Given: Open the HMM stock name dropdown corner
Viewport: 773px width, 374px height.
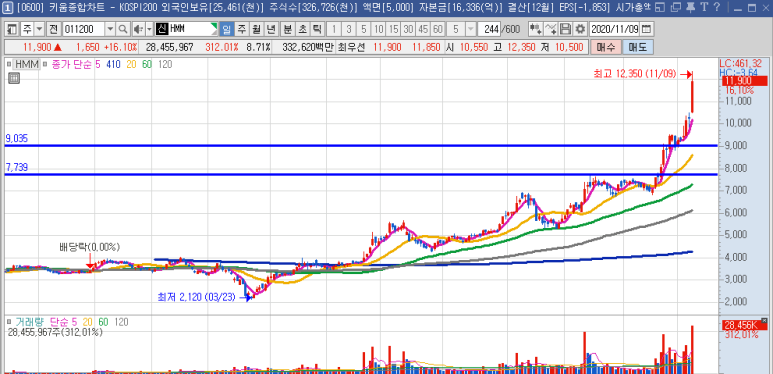Looking at the screenshot, I should click(x=213, y=27).
